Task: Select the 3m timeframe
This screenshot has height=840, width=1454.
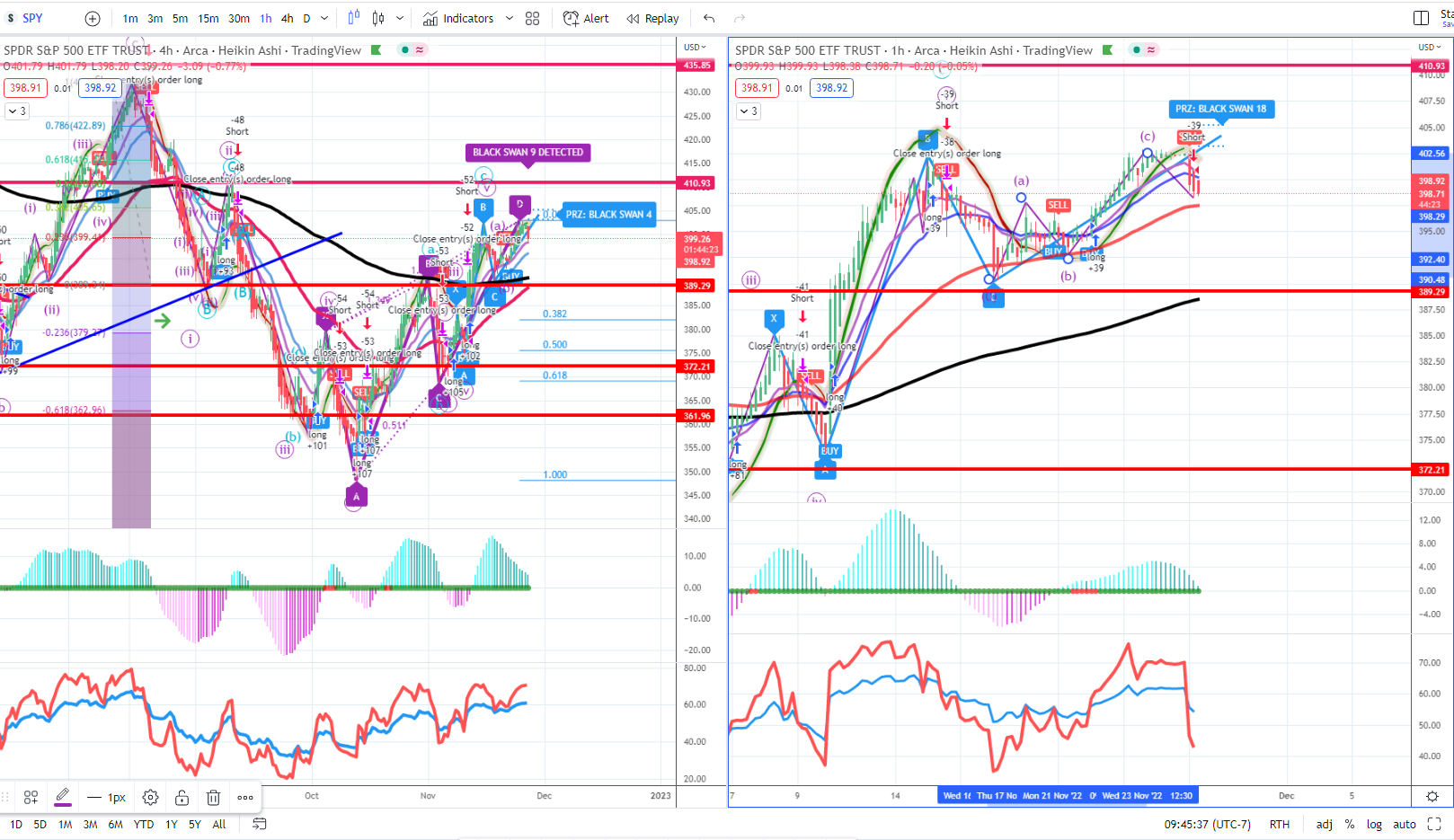Action: 155,18
